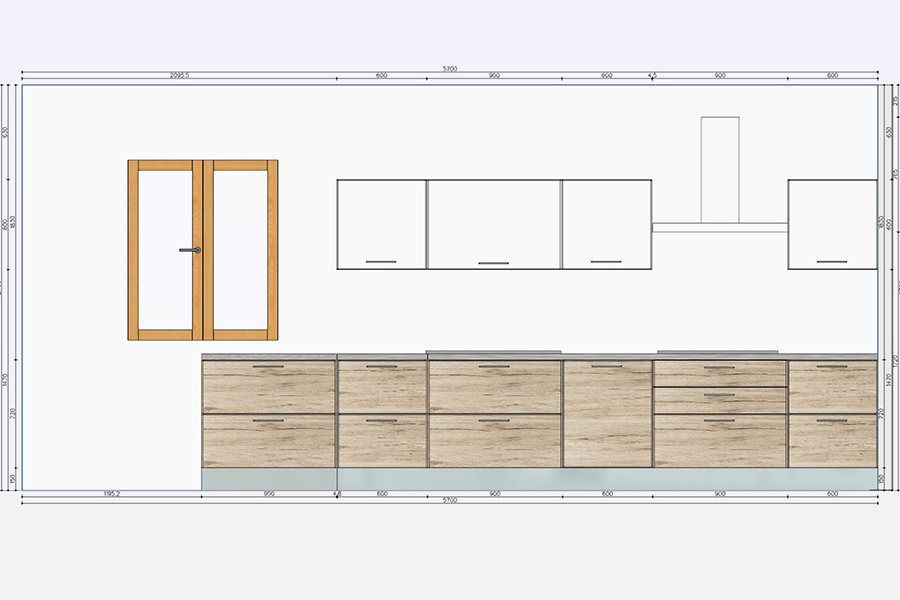Select the far right upper wall cabinet
Screen dimensions: 900x600
(832, 225)
